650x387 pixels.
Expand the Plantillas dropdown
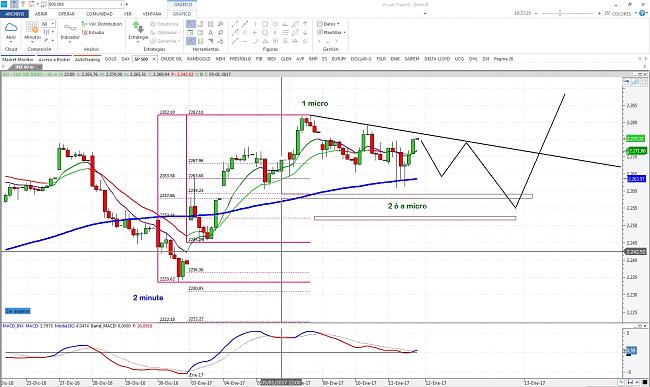tap(331, 32)
